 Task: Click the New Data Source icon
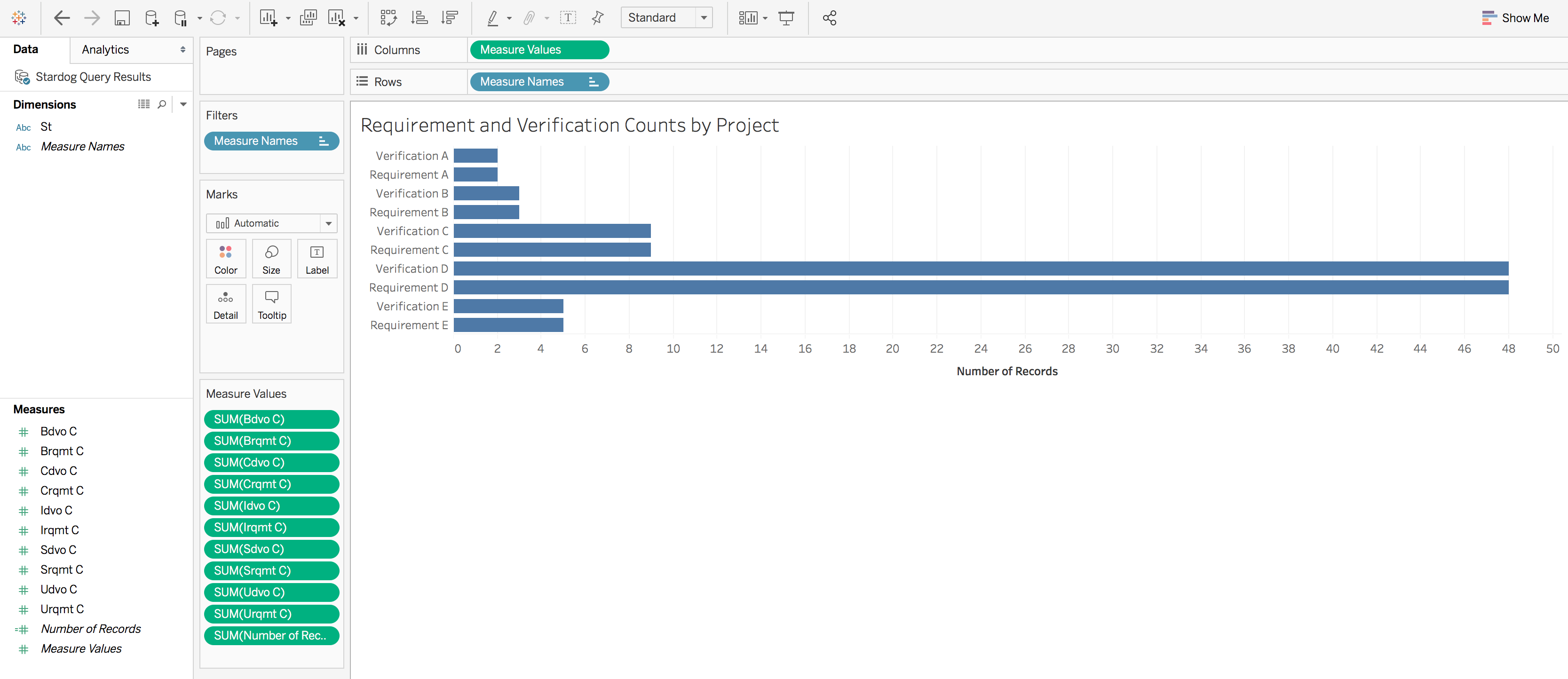pyautogui.click(x=151, y=18)
